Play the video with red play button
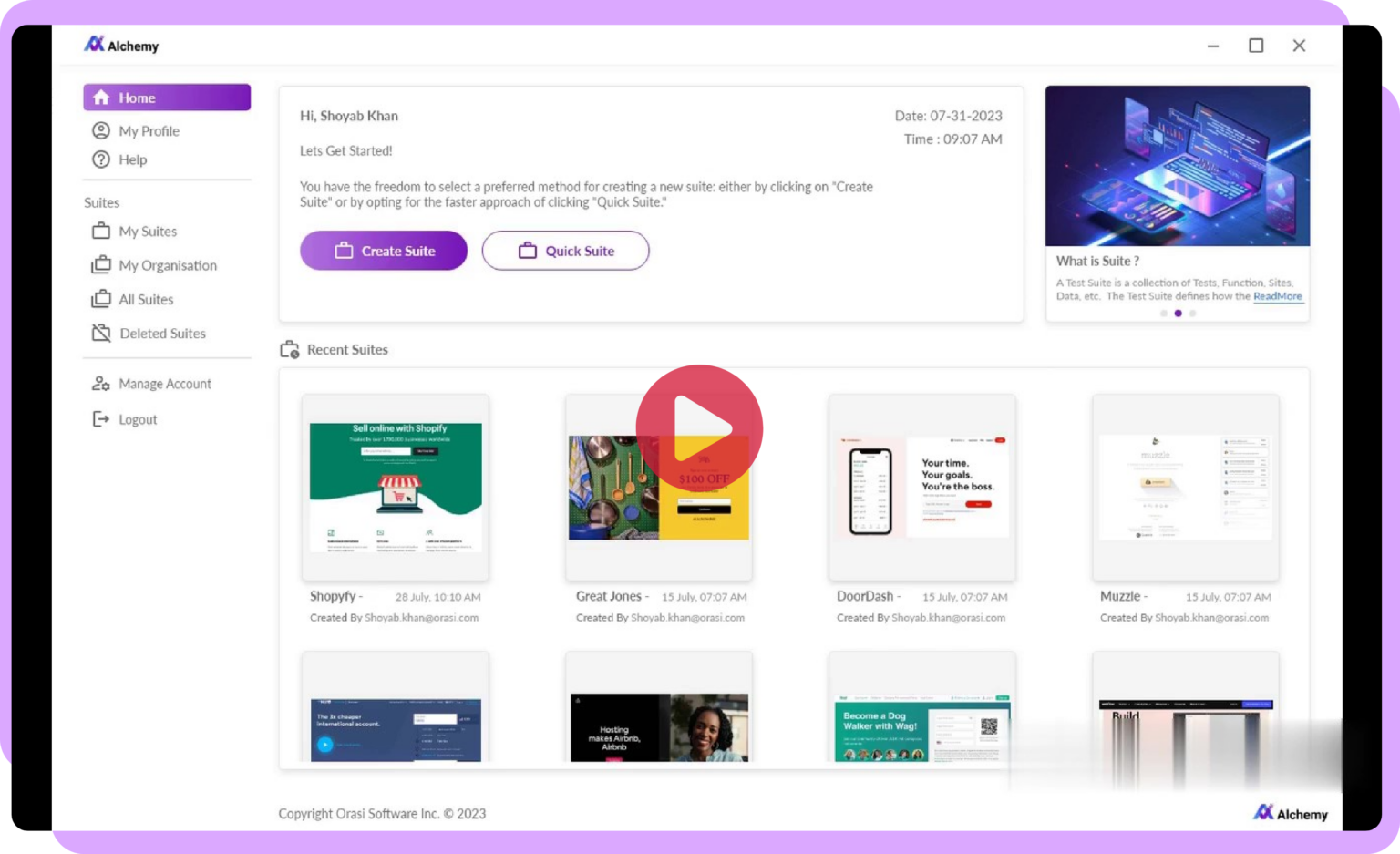The height and width of the screenshot is (854, 1400). 699,428
